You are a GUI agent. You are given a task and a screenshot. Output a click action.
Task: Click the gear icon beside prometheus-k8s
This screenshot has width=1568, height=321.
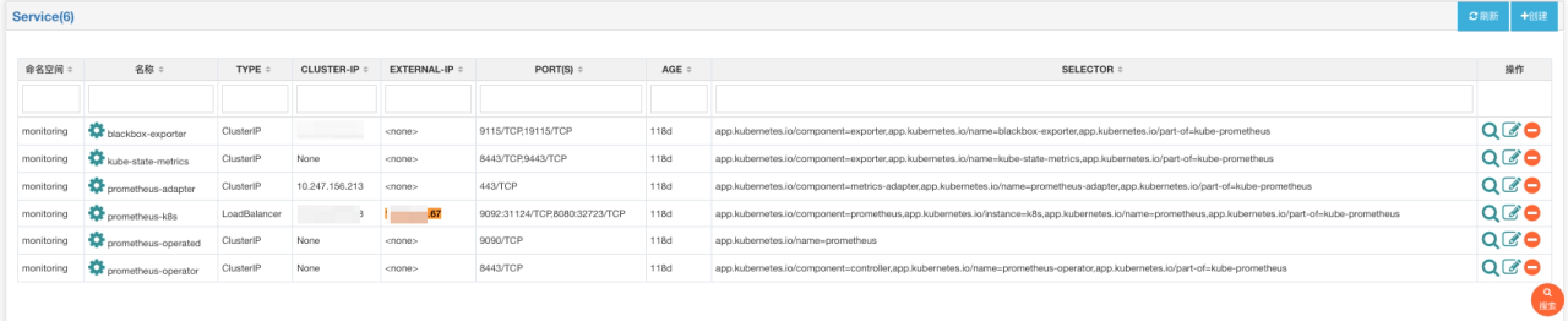[96, 213]
